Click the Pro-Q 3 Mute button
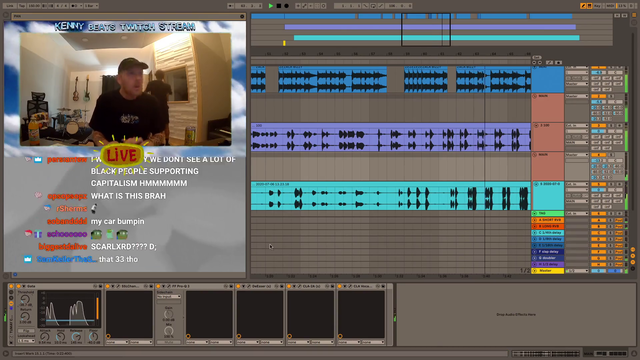Image resolution: width=640 pixels, height=360 pixels. [x=169, y=342]
